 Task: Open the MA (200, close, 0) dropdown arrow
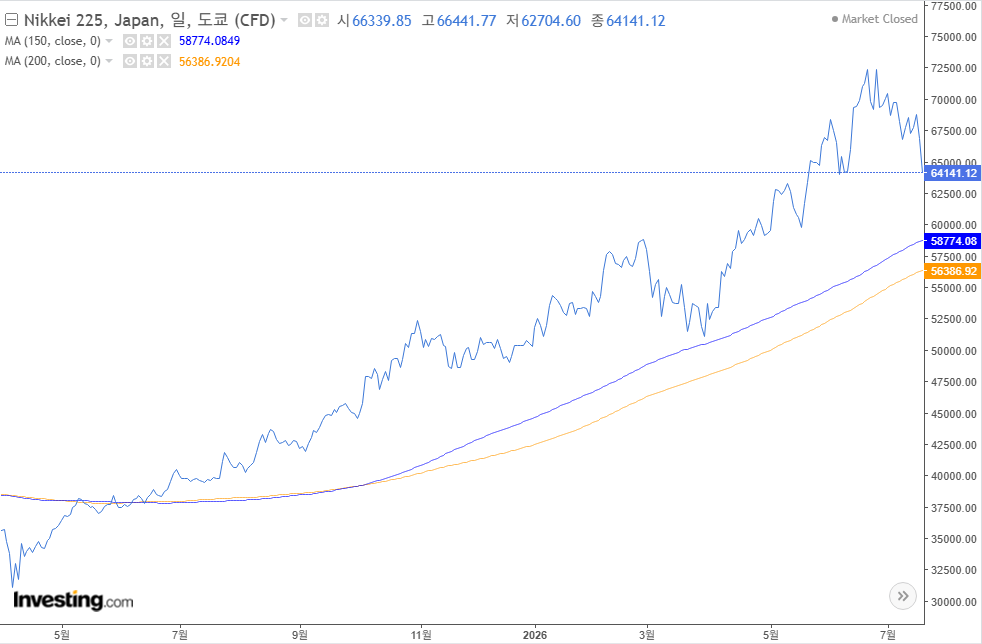(x=109, y=61)
